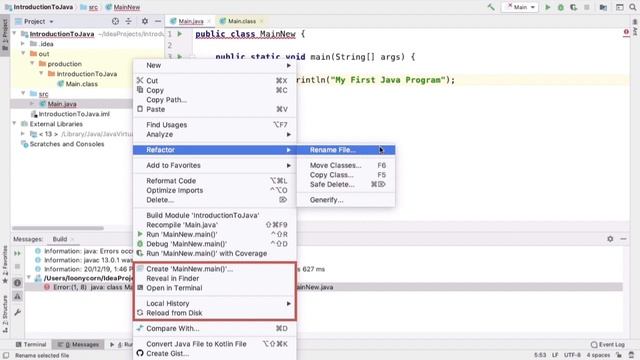Choose Move Classes in submenu
Screen dimensions: 640x360
point(346,165)
